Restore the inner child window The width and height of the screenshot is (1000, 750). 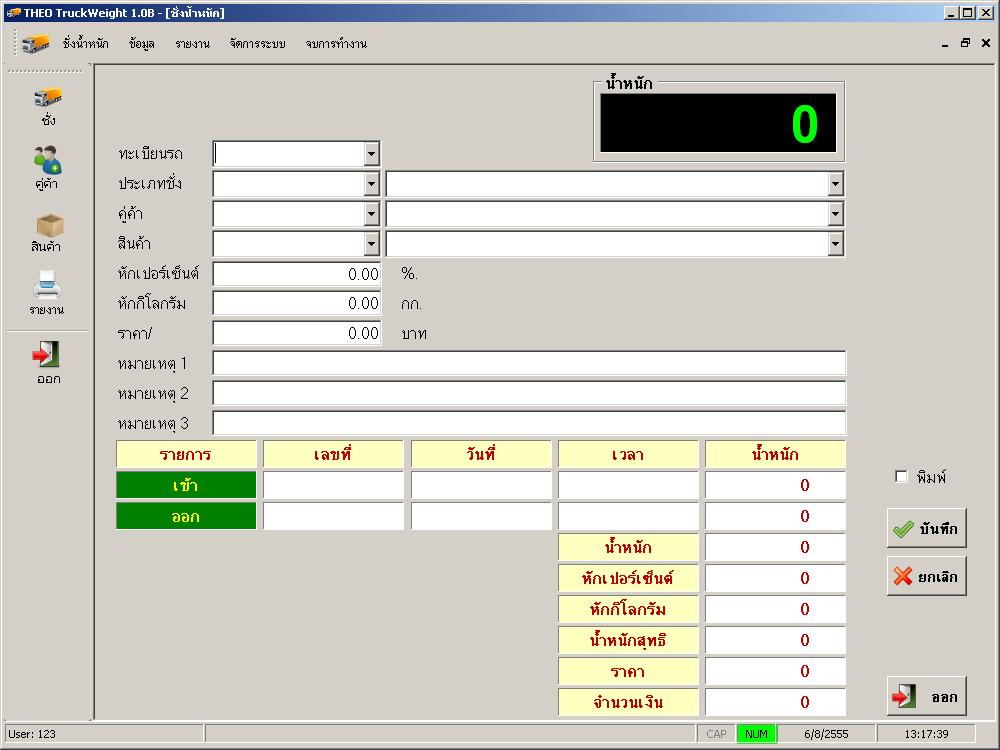(x=965, y=43)
